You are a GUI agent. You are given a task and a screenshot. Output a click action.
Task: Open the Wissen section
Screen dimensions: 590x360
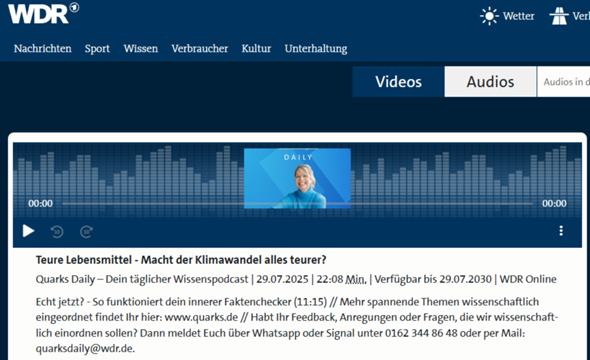click(141, 49)
